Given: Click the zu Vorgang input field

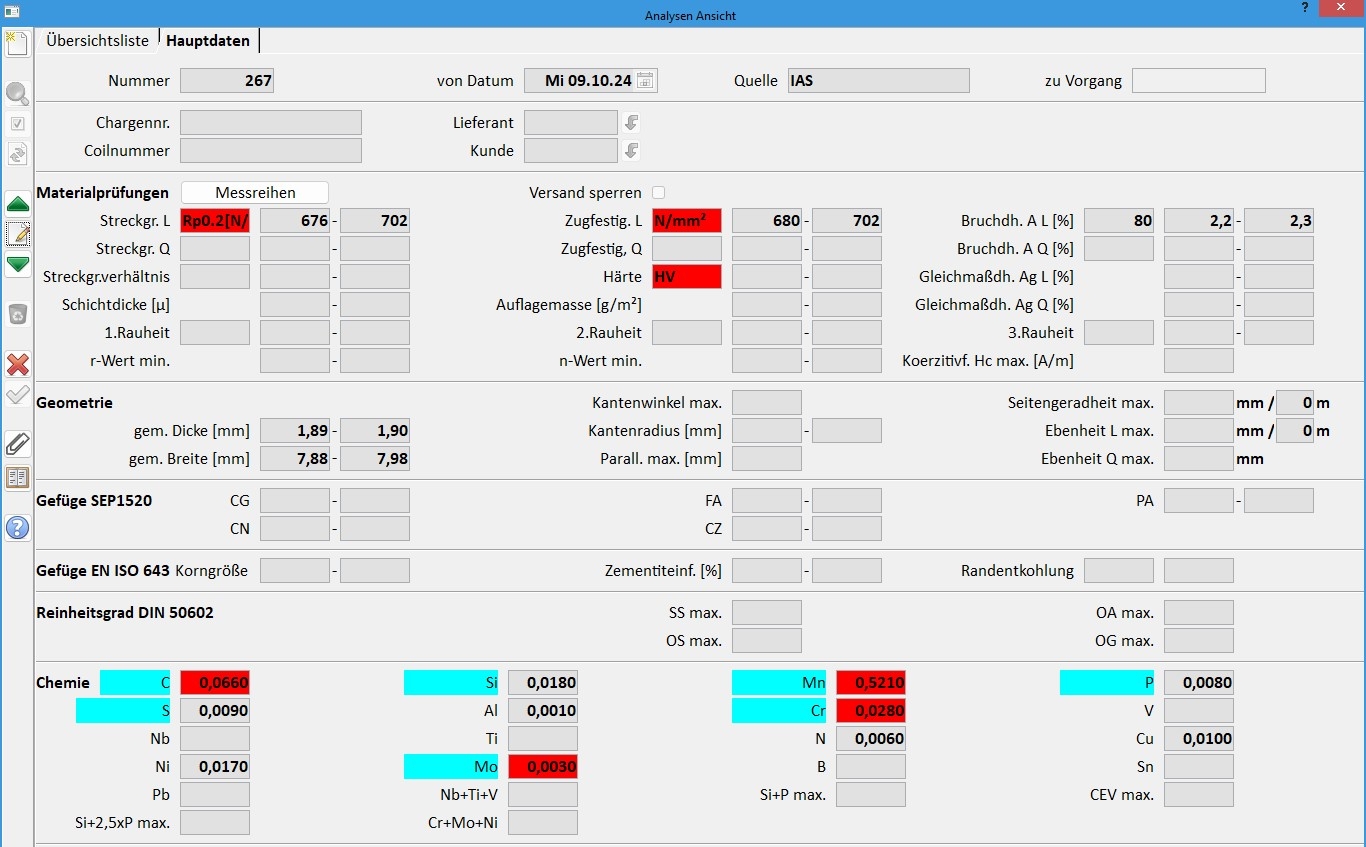Looking at the screenshot, I should point(1199,81).
